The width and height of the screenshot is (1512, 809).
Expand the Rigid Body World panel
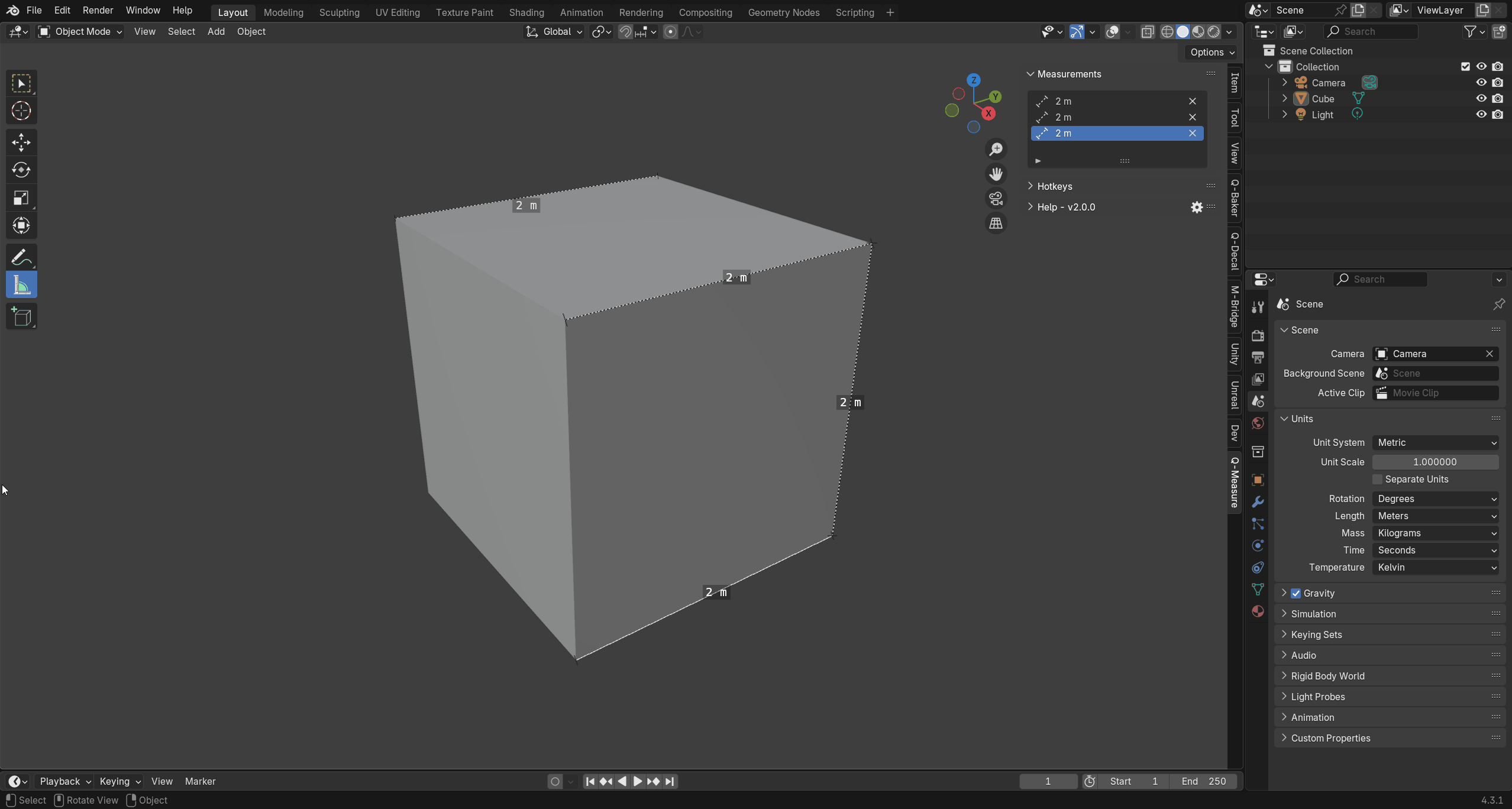[x=1327, y=677]
